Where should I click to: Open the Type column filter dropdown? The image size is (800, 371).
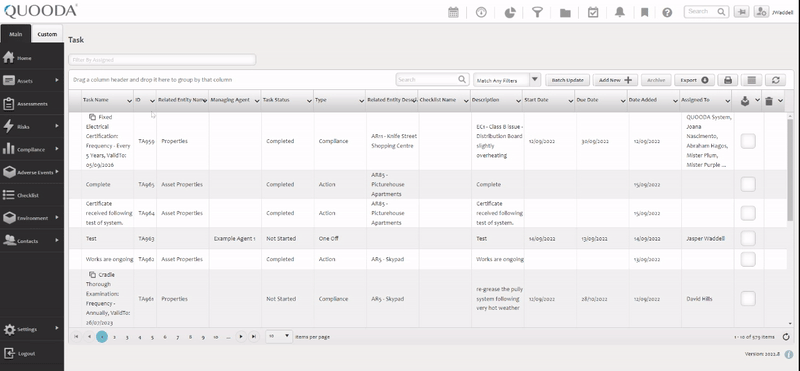tap(361, 101)
